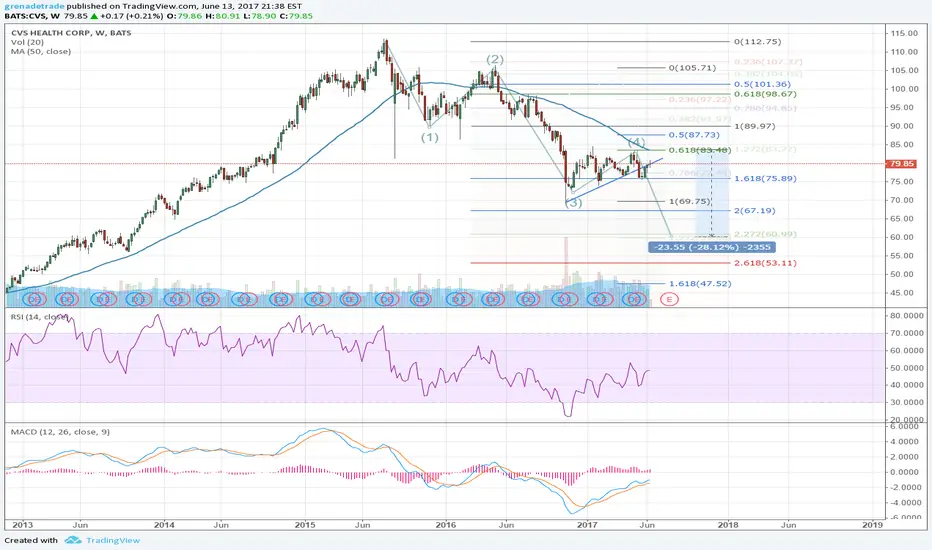Select Fibonacci level 0.5(87.73)
The image size is (932, 550).
pyautogui.click(x=694, y=135)
